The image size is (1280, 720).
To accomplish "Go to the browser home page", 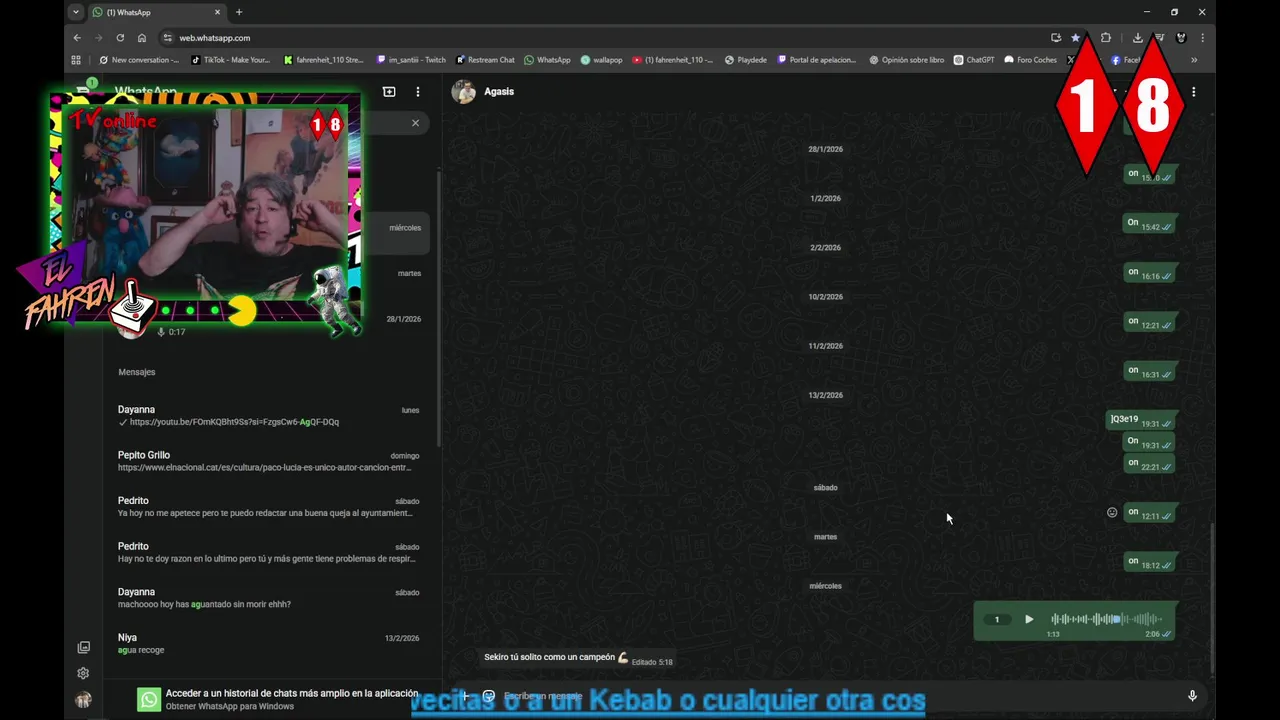I will click(142, 38).
